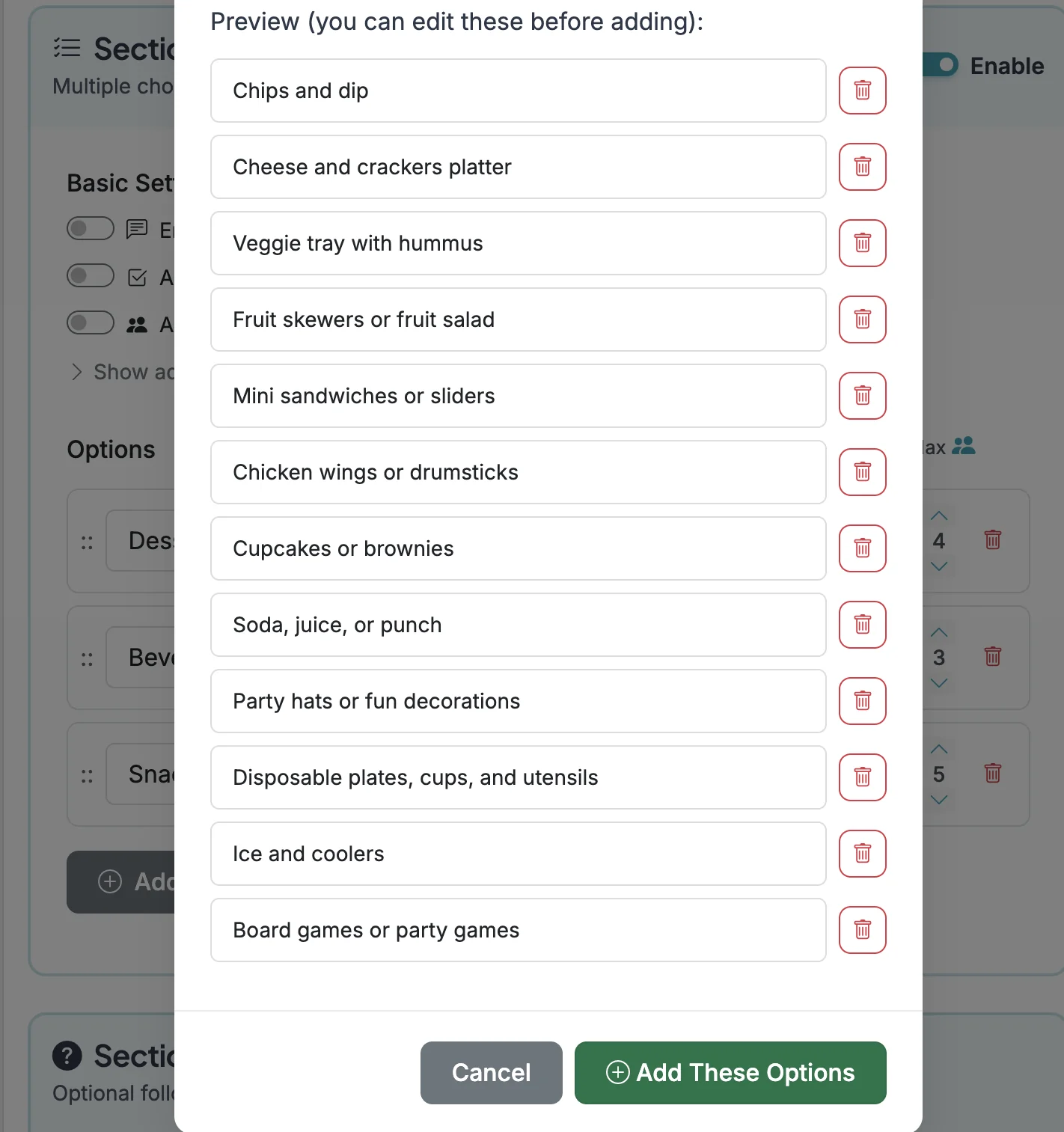Screen dimensions: 1064x1132
Task: Increase the max value 4 with up chevron
Action: coord(938,515)
